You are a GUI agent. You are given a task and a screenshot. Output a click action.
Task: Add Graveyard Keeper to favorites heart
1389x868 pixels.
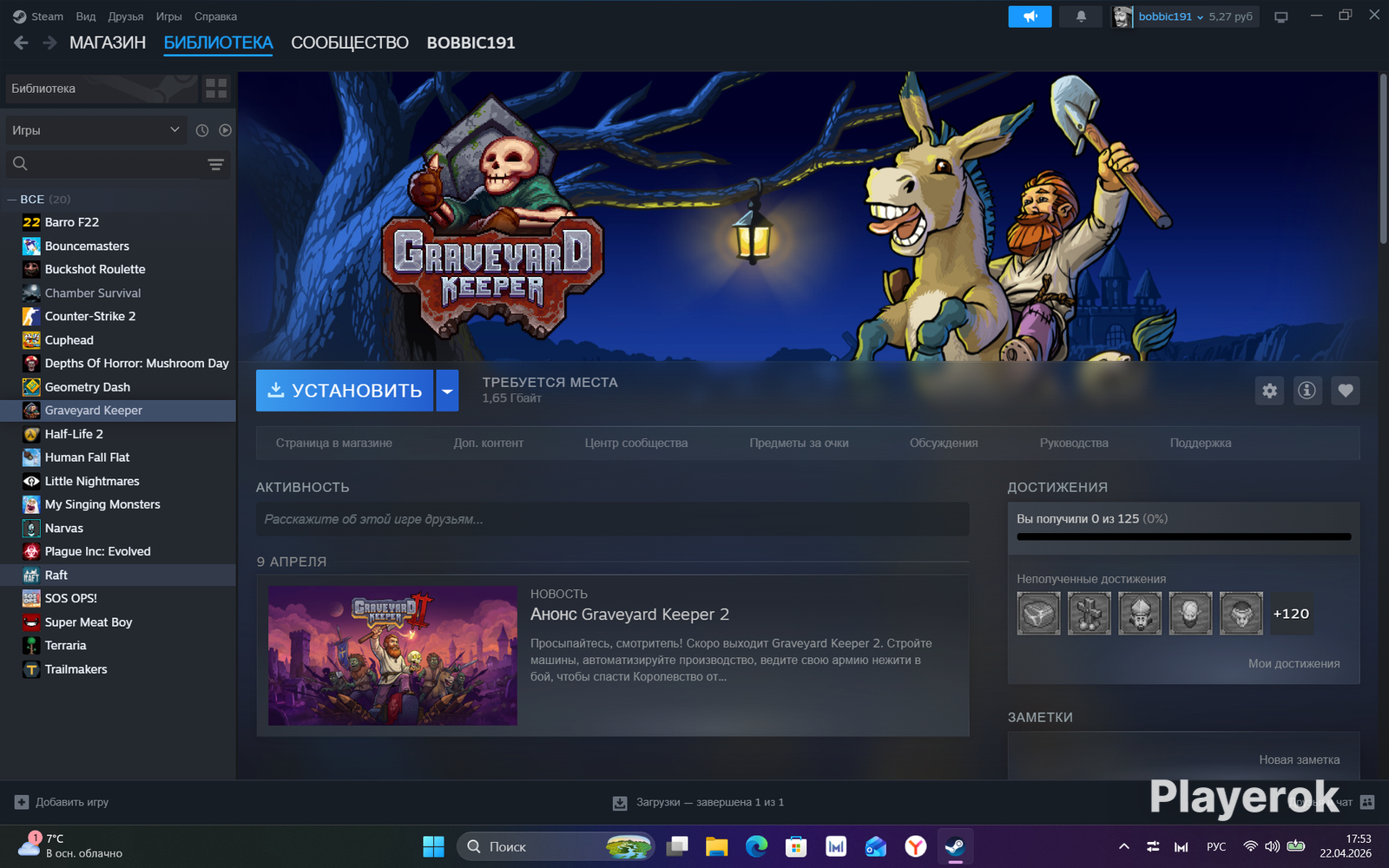coord(1345,391)
